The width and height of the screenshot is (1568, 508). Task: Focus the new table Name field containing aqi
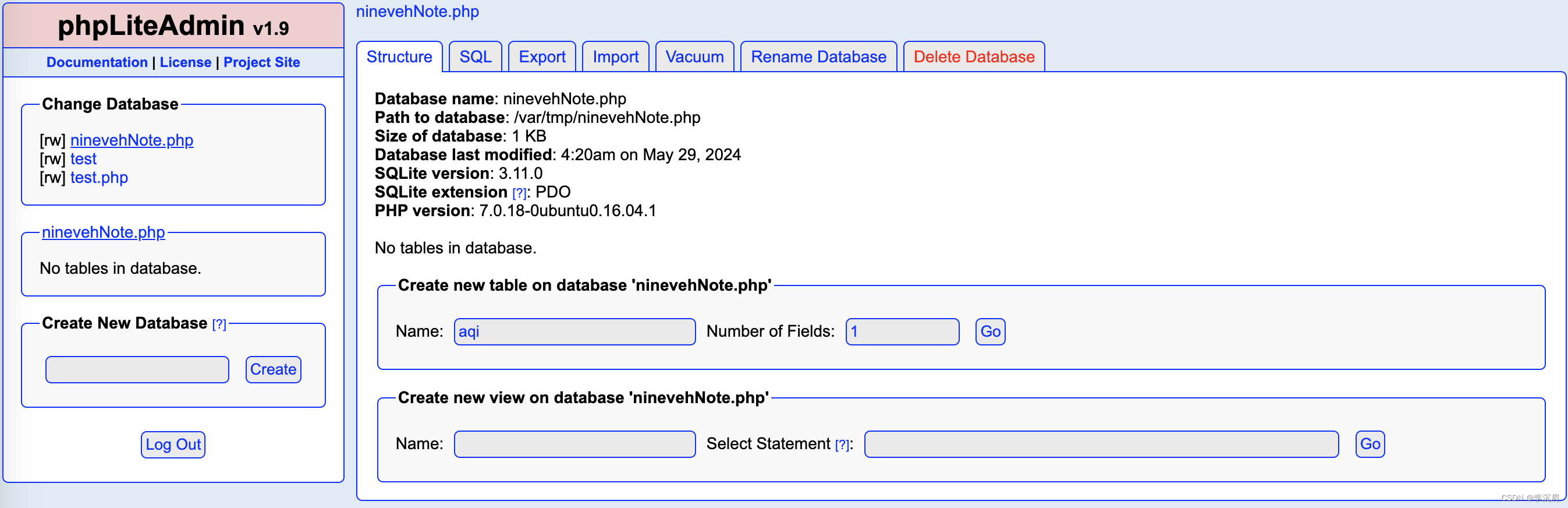[x=574, y=332]
